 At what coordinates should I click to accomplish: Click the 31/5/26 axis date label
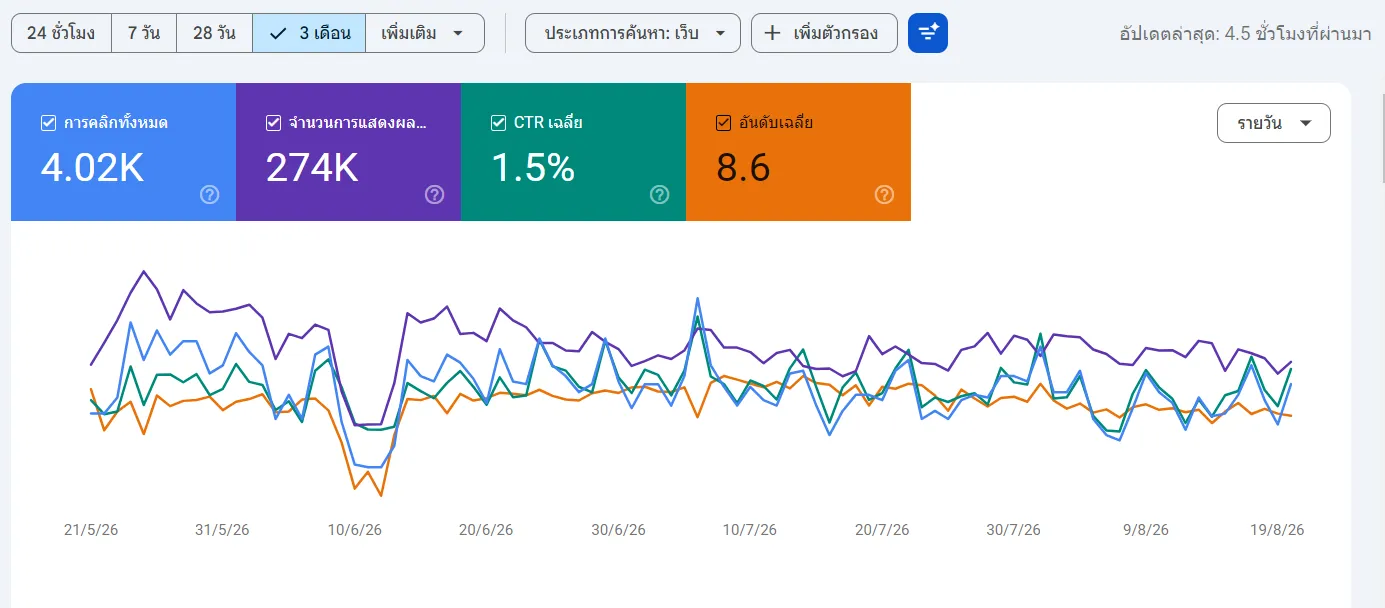222,530
